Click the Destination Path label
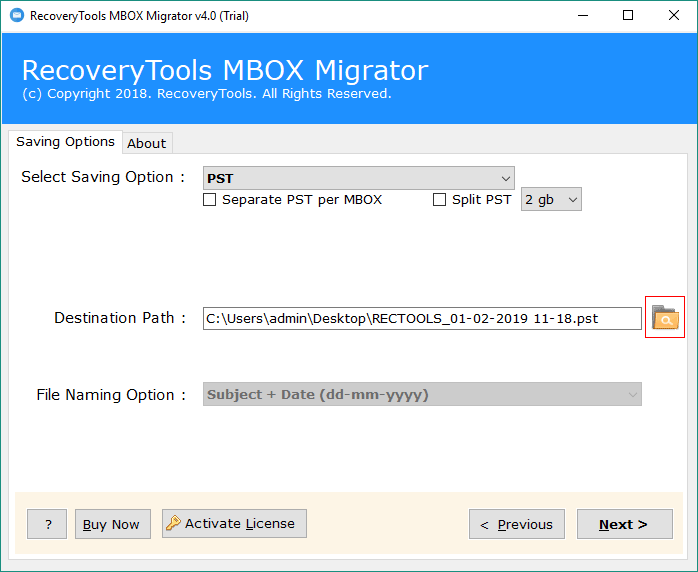 [120, 318]
